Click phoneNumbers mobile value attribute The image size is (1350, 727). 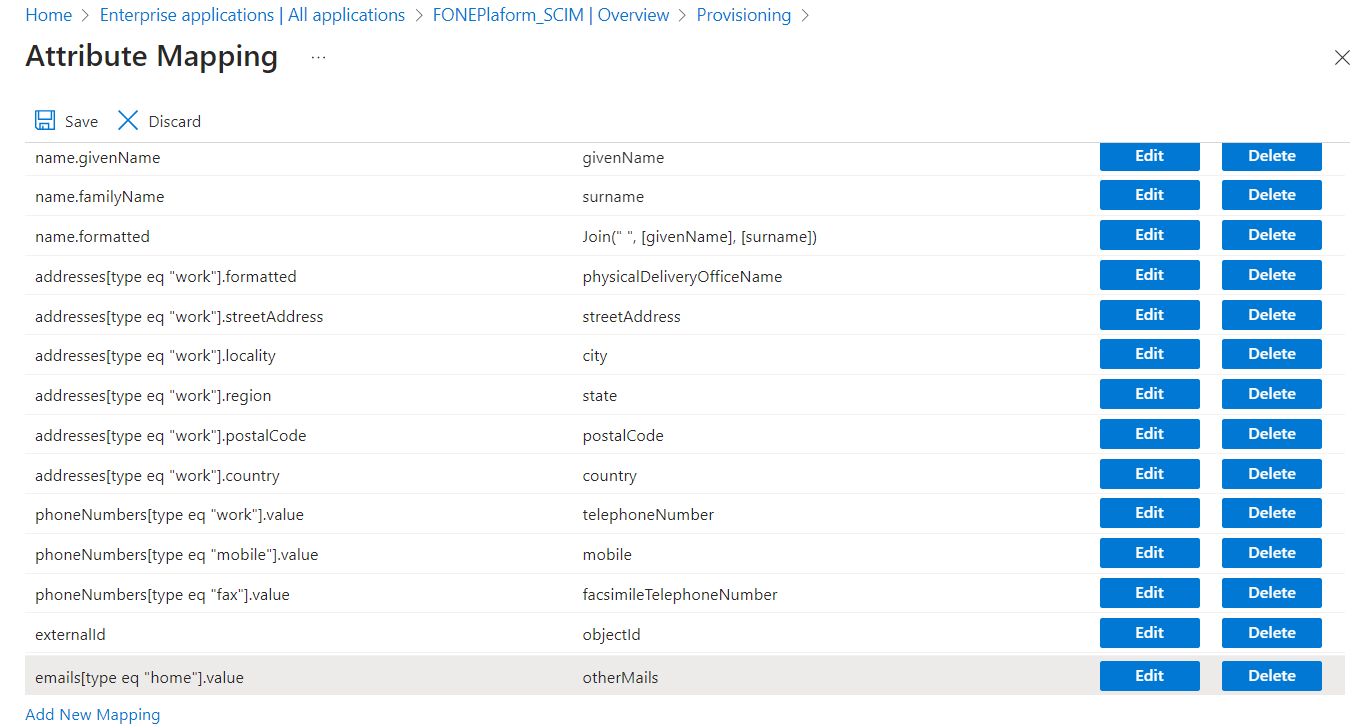click(x=177, y=555)
